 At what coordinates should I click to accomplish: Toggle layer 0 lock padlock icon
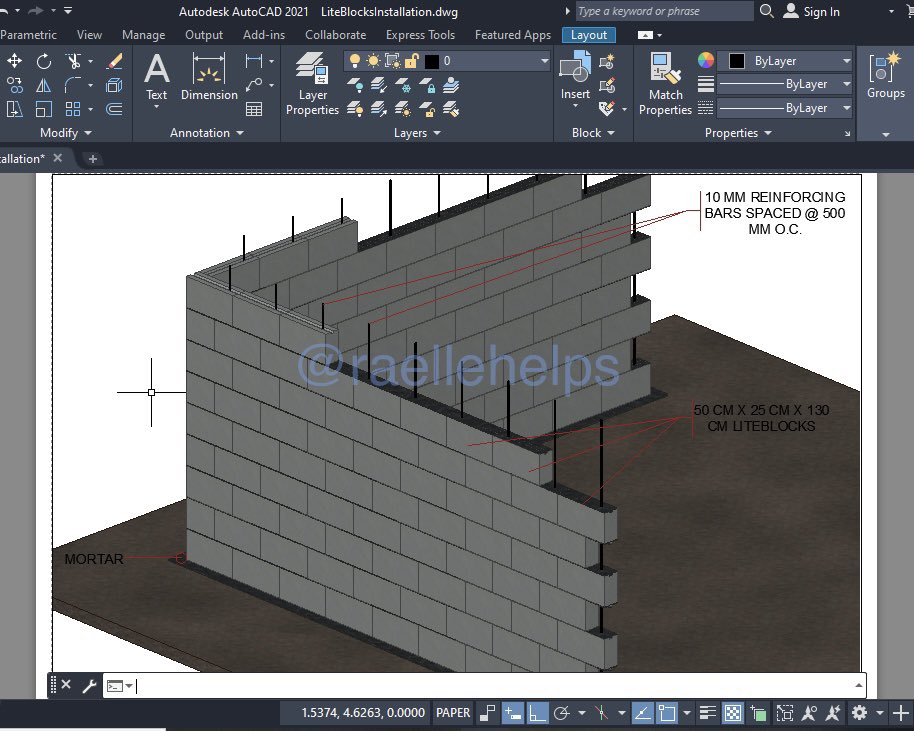click(412, 61)
